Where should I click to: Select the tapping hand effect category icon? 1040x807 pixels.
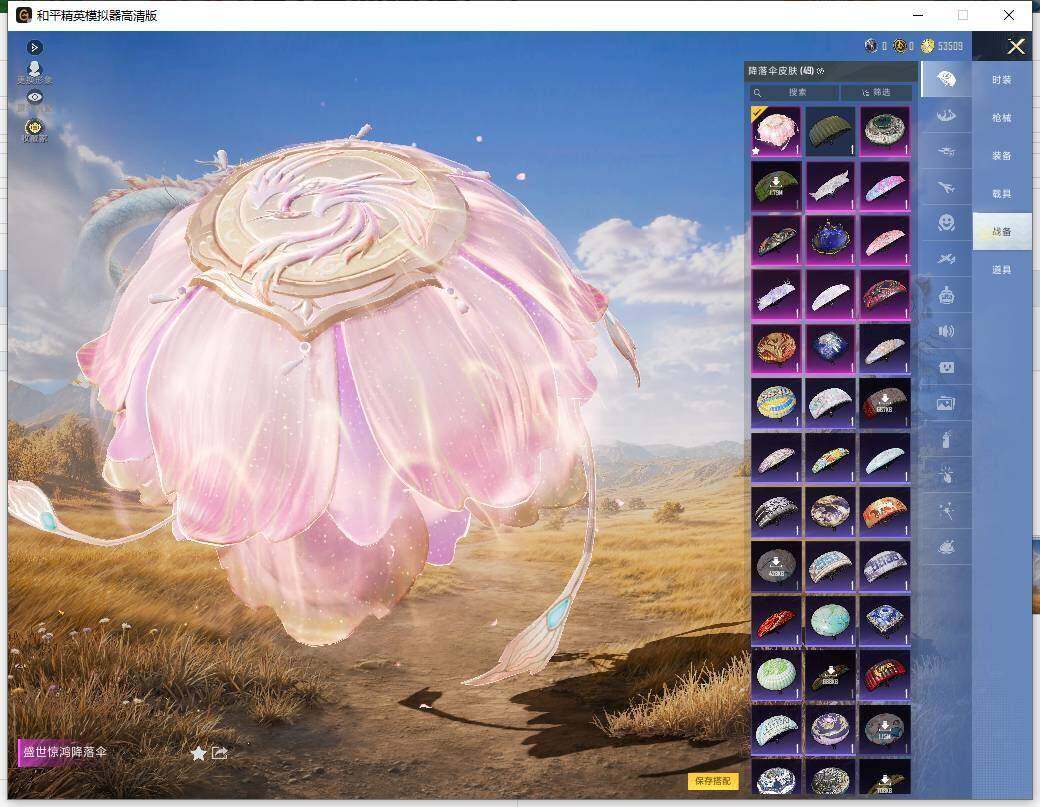pyautogui.click(x=946, y=474)
